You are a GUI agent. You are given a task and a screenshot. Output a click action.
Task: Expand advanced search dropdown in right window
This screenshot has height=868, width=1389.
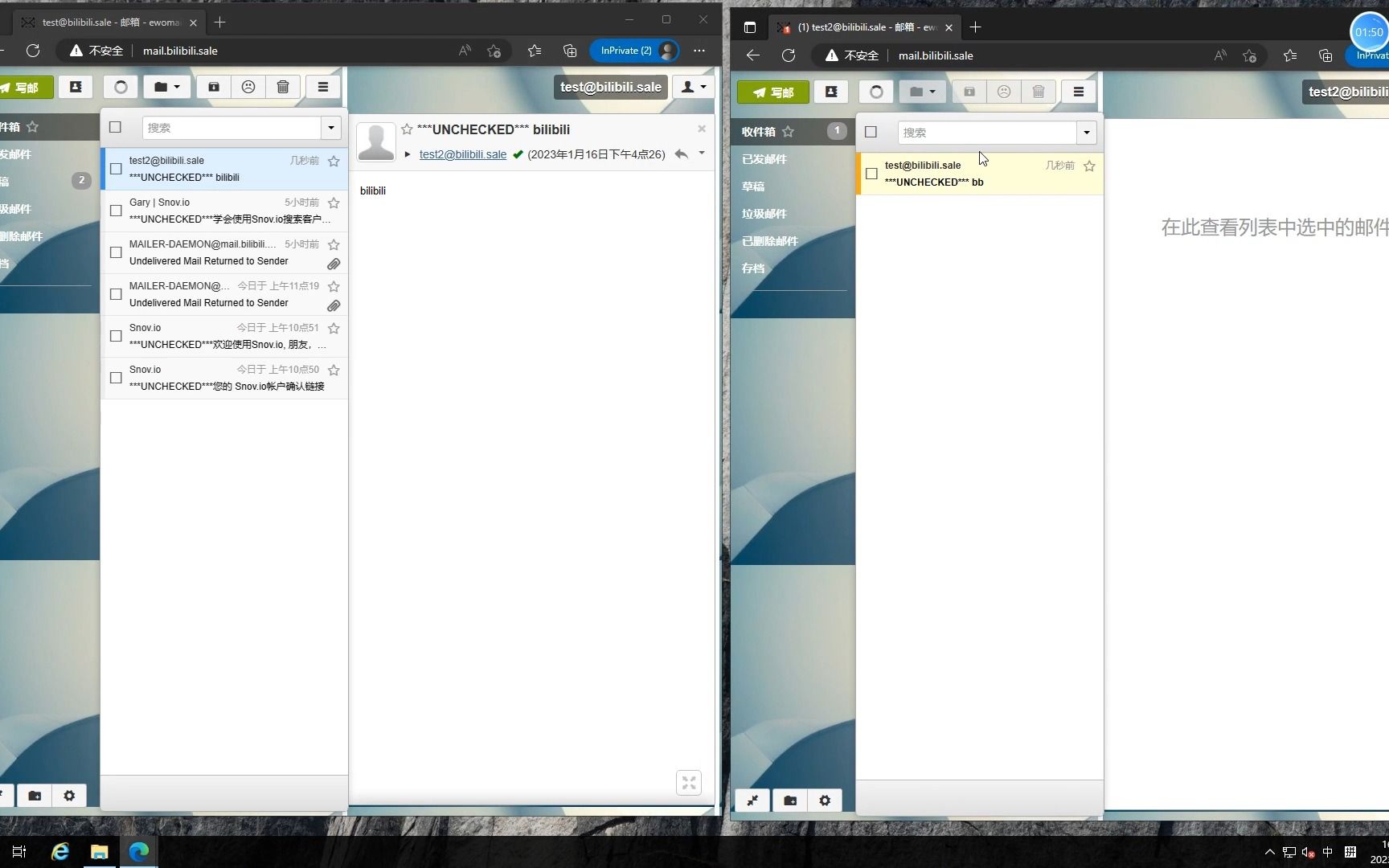pyautogui.click(x=1087, y=133)
